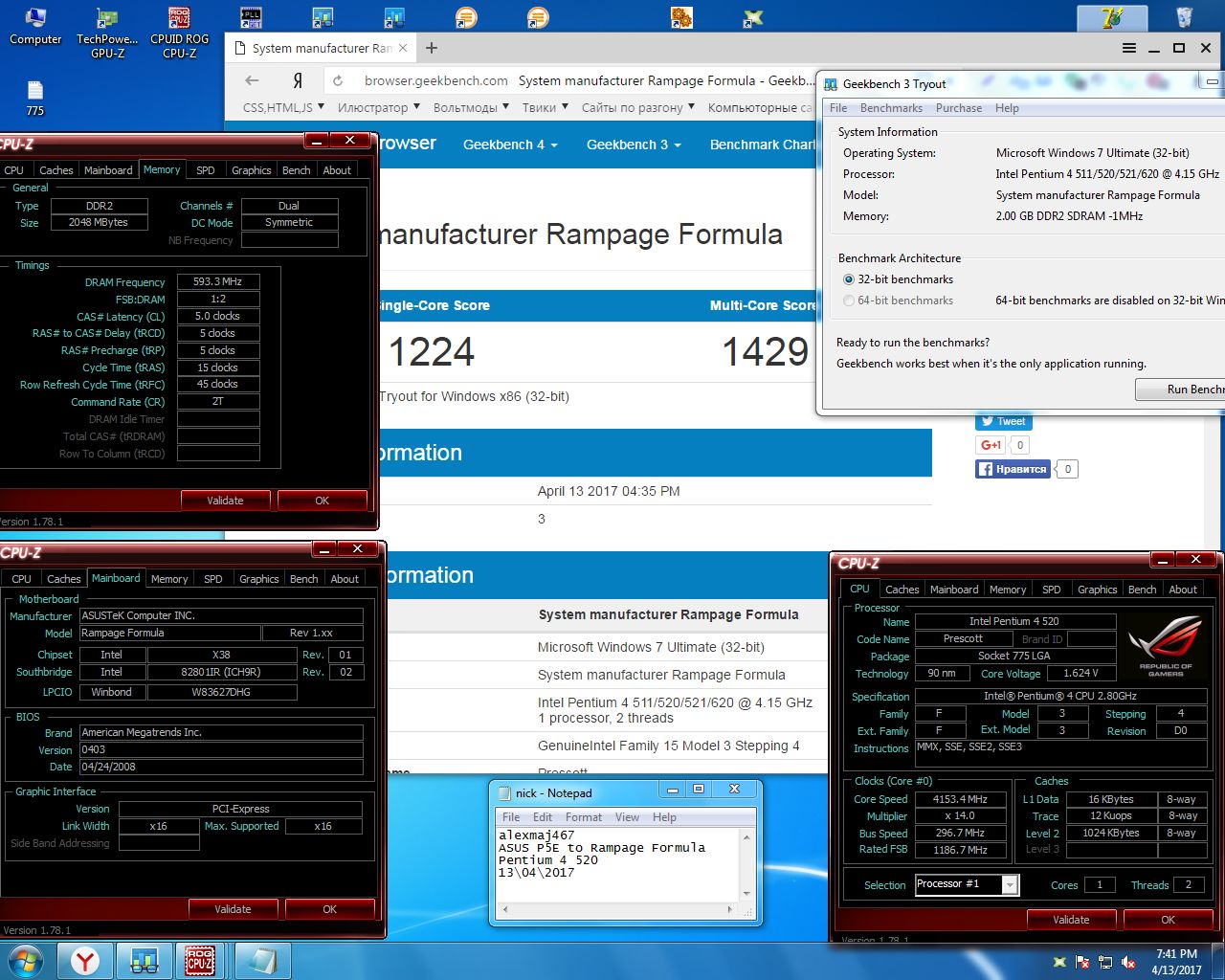This screenshot has width=1225, height=980.
Task: Switch to Geekbench in taskbar
Action: point(145,961)
